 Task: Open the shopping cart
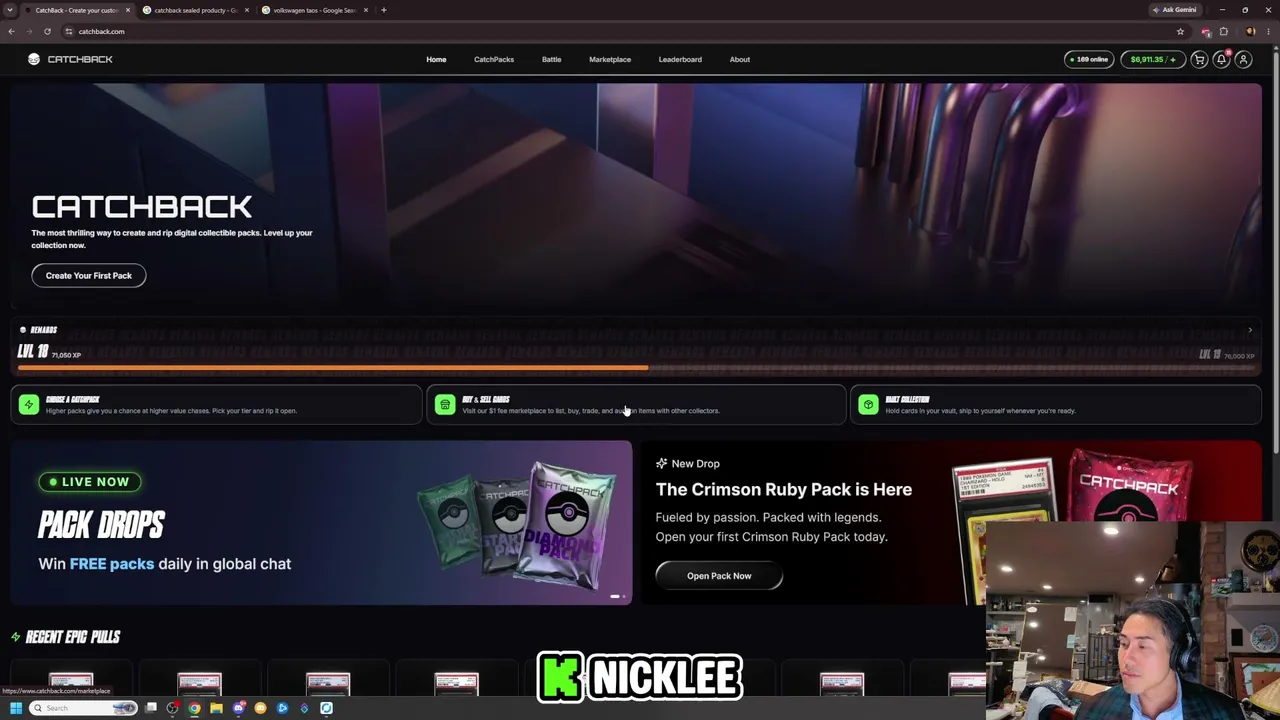(1199, 59)
